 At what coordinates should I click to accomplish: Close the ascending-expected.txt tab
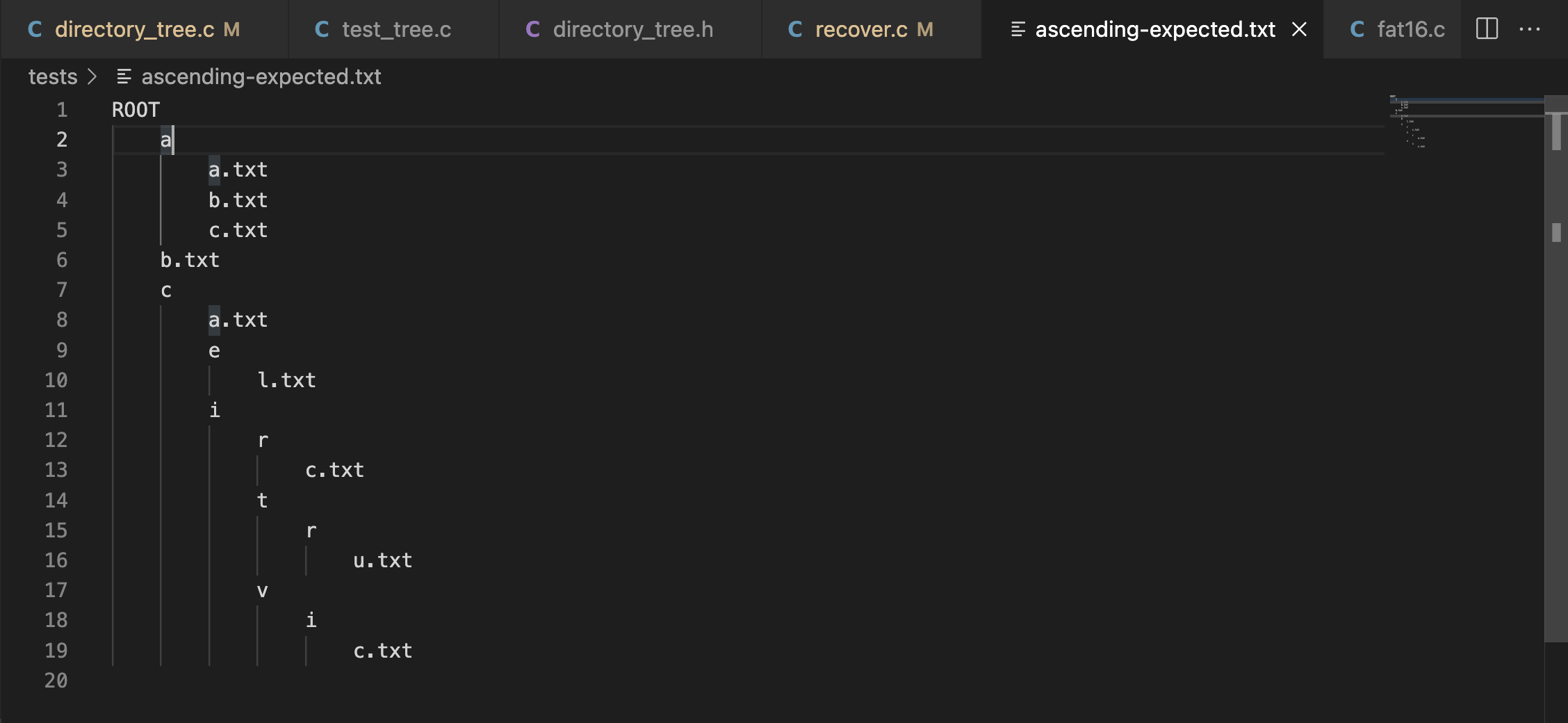tap(1298, 29)
